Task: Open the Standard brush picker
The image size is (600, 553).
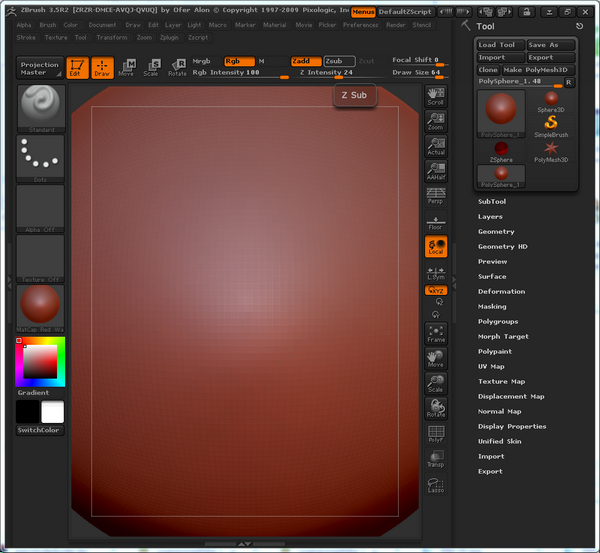Action: (41, 109)
